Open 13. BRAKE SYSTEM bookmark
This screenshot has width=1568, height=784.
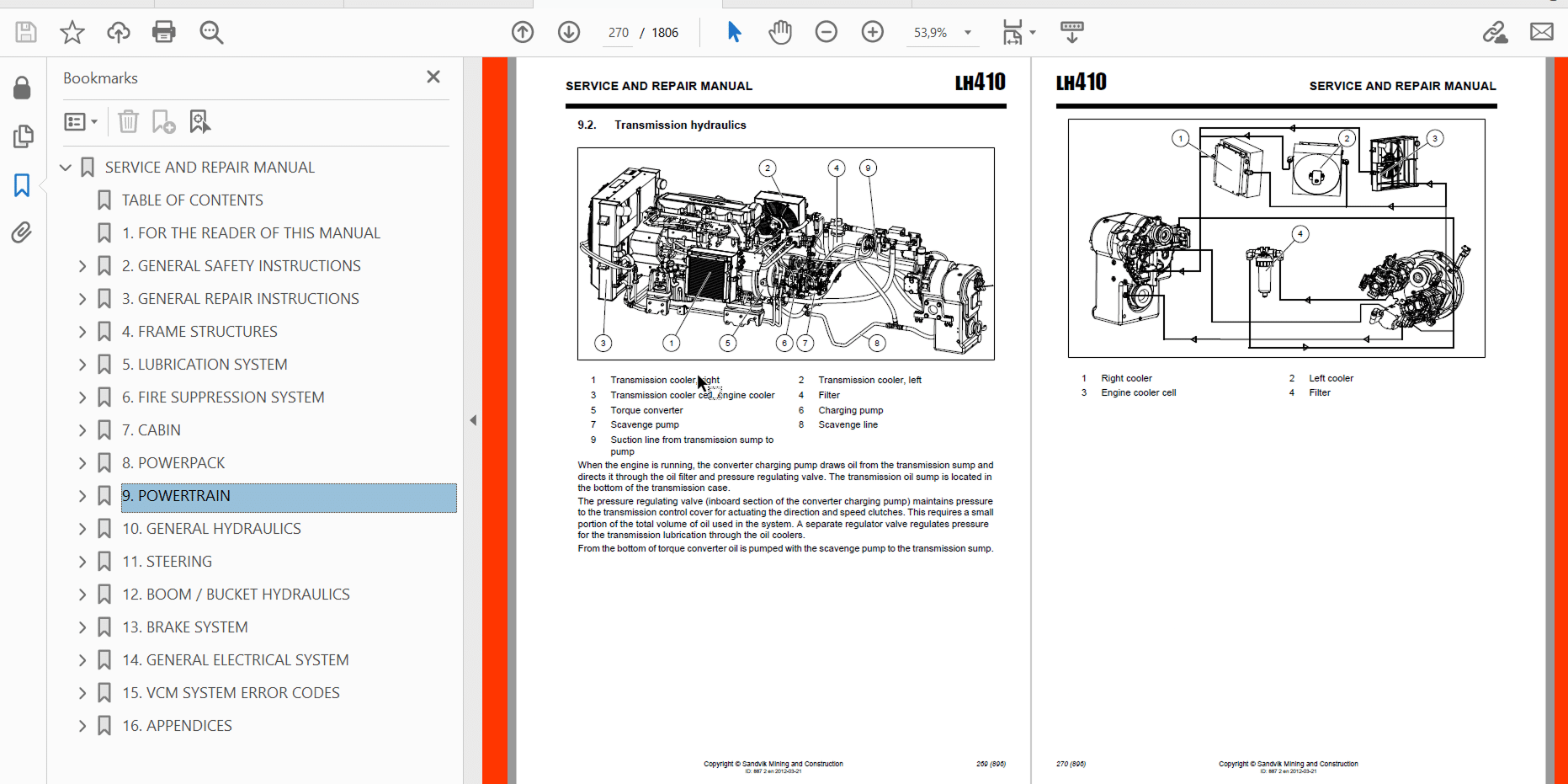click(x=185, y=627)
